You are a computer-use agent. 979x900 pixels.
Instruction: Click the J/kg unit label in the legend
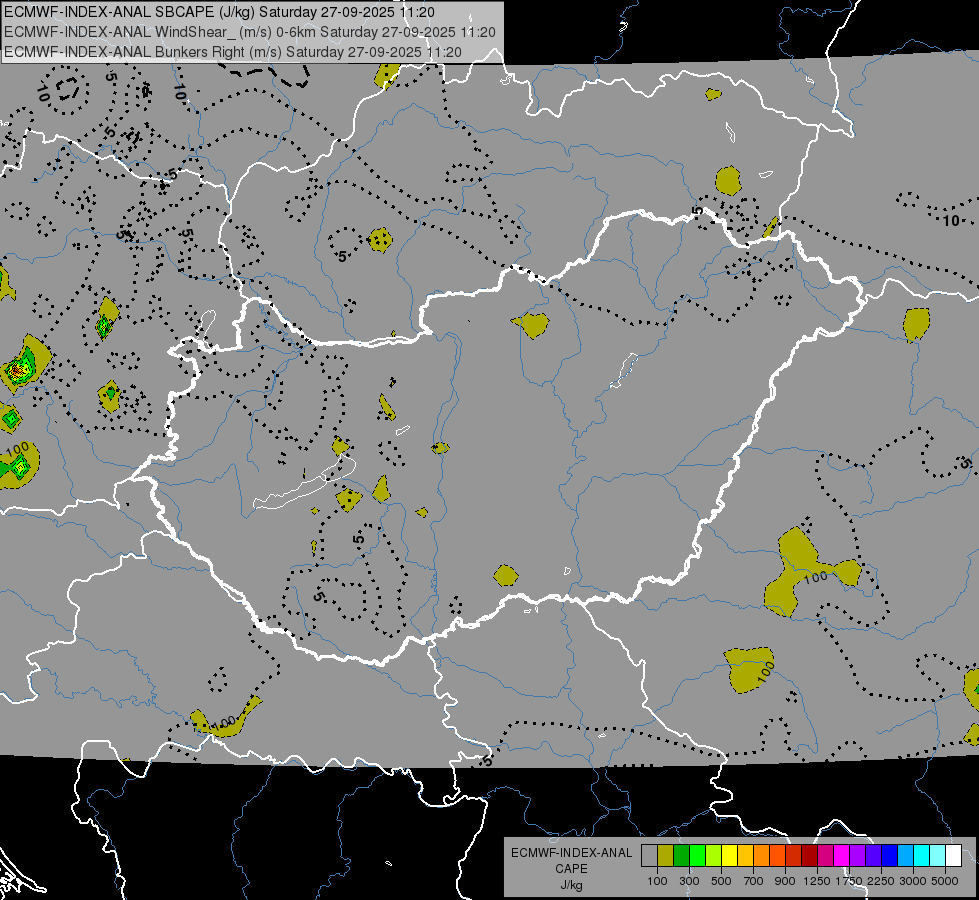pos(571,885)
